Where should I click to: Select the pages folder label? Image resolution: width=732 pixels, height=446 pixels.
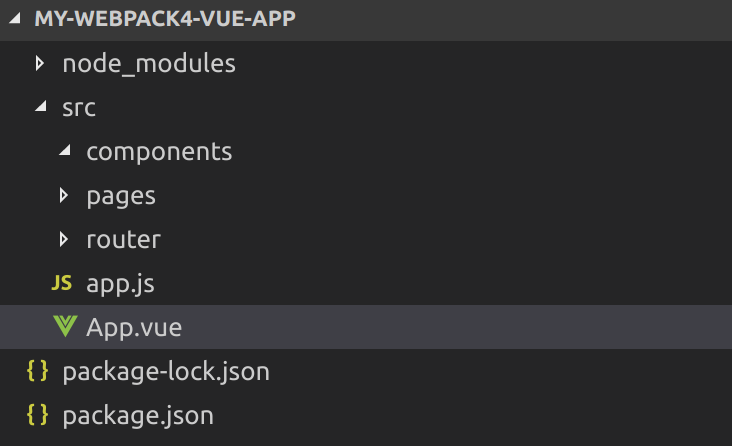[x=121, y=196]
